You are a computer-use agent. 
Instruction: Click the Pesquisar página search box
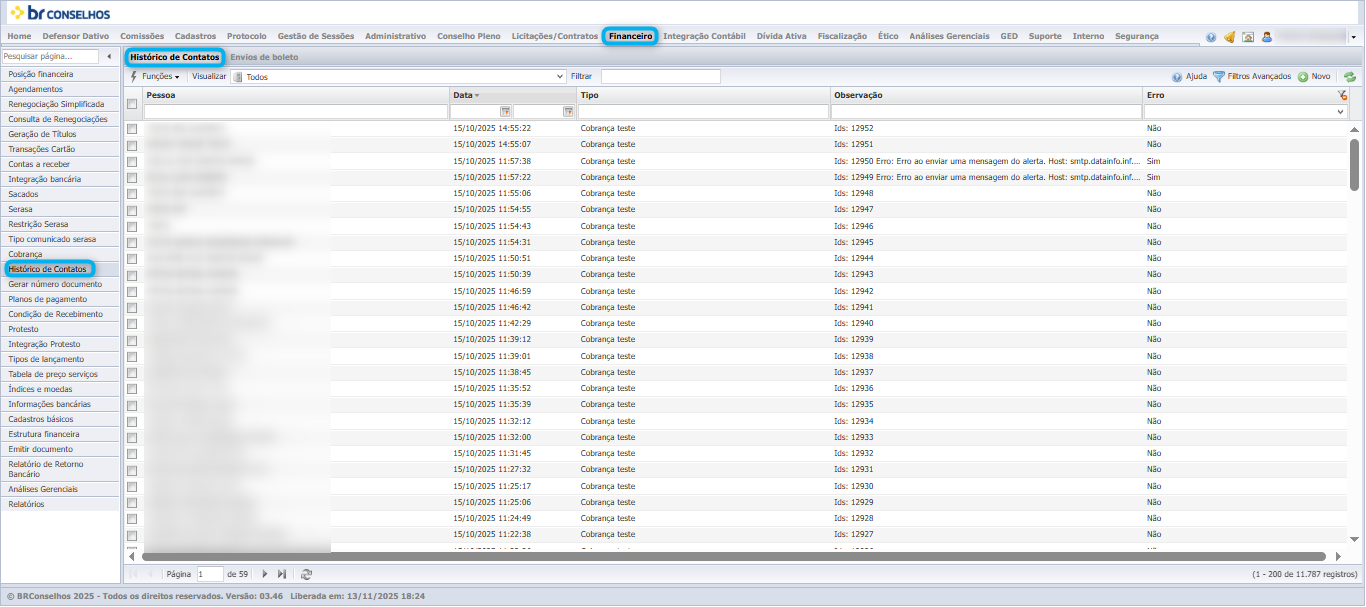[x=50, y=57]
